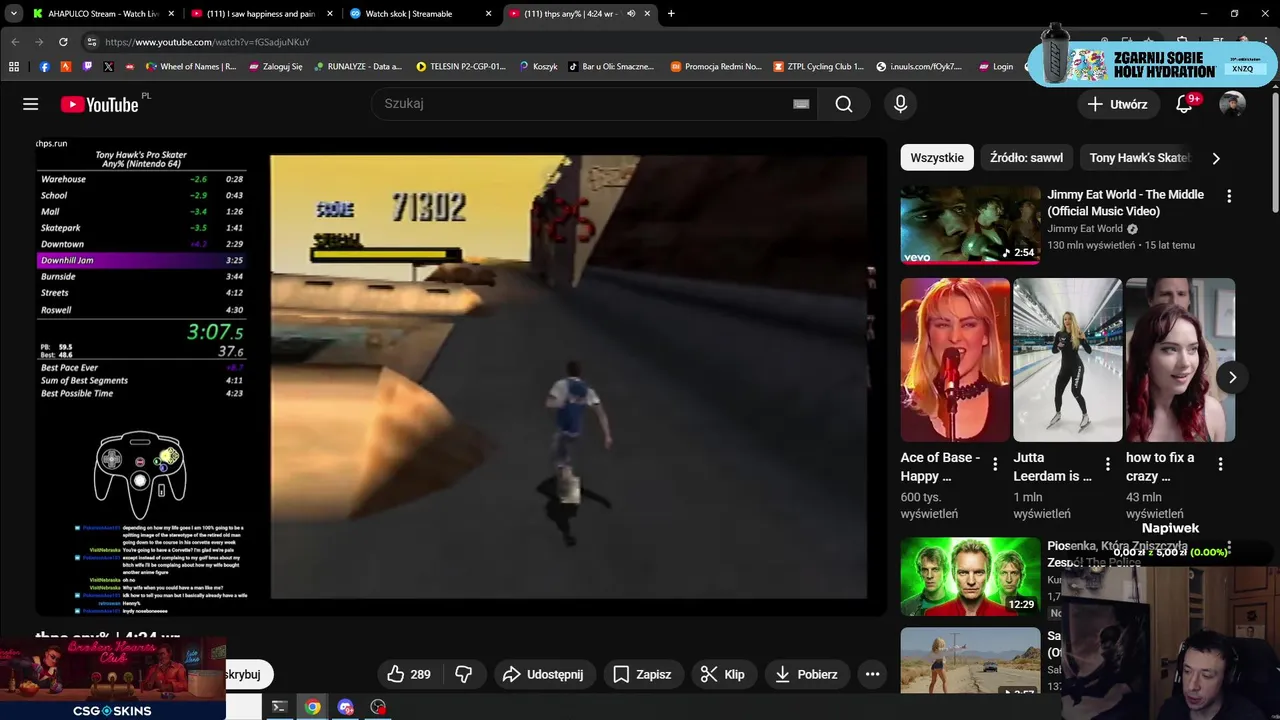Click the Utwórz create button
1280x720 pixels.
click(x=1117, y=104)
